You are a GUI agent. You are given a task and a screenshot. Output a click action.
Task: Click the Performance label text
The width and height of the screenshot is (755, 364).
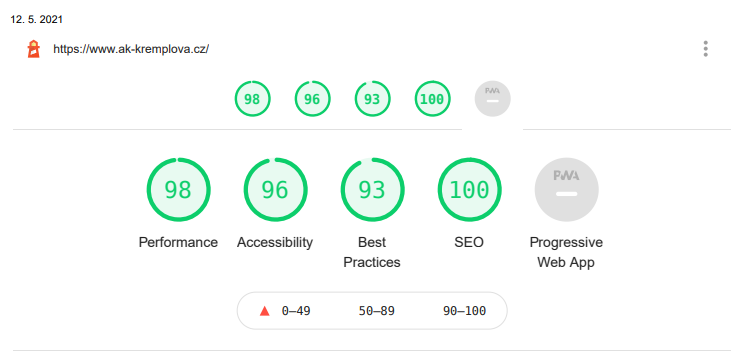tap(178, 242)
